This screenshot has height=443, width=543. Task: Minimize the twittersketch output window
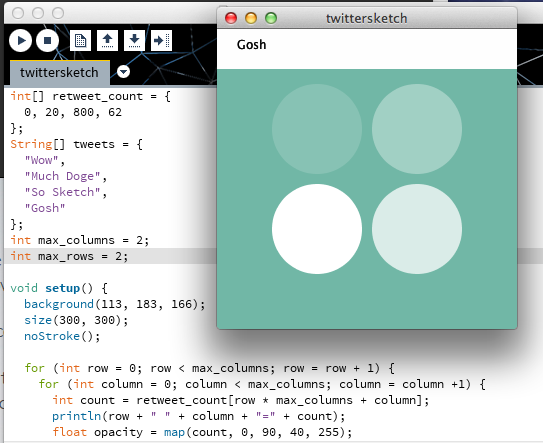coord(251,18)
